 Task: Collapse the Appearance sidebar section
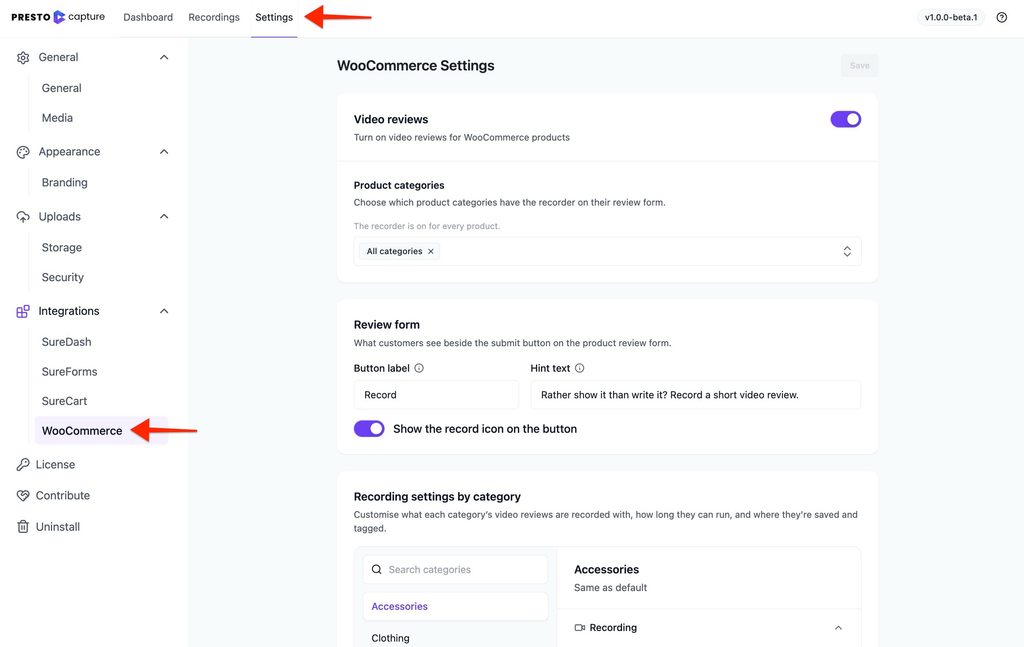(164, 152)
